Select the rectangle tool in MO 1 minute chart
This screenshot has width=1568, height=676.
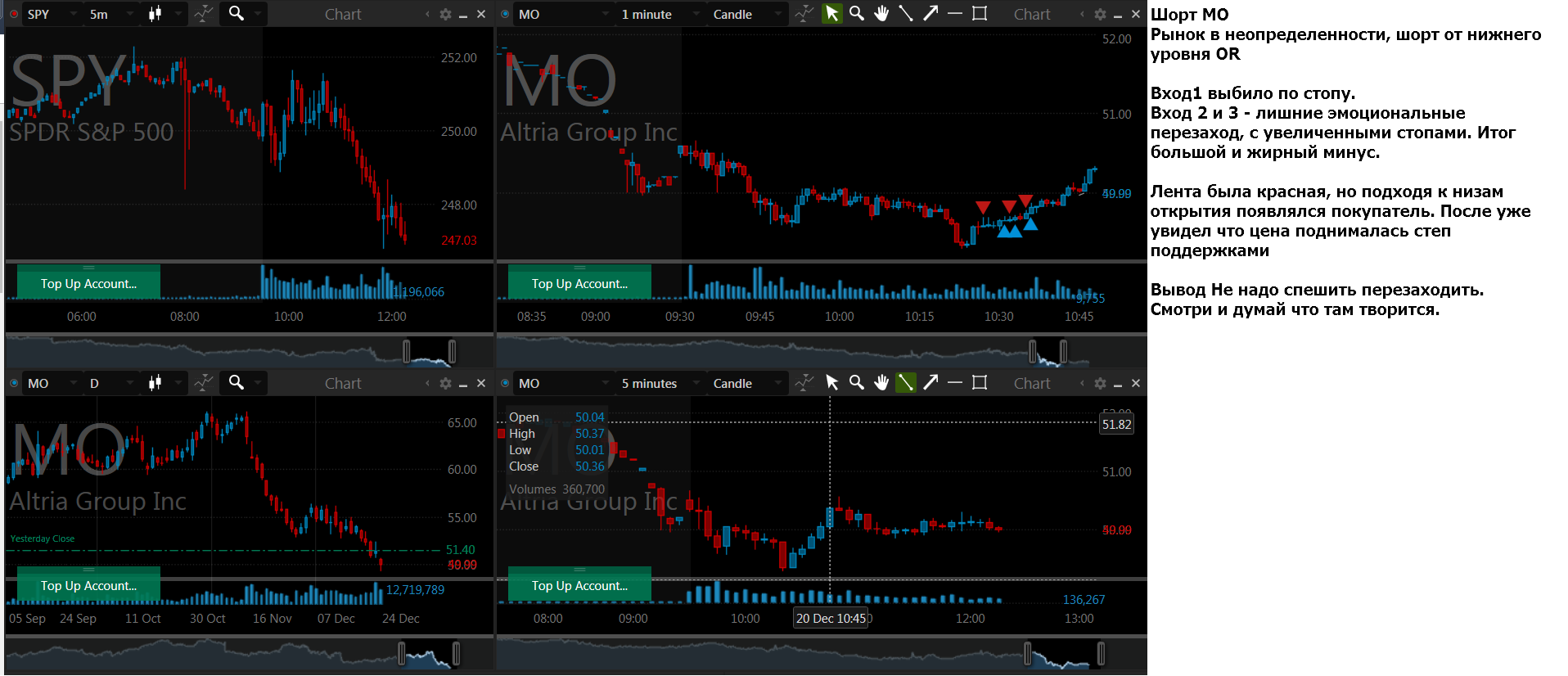coord(980,14)
